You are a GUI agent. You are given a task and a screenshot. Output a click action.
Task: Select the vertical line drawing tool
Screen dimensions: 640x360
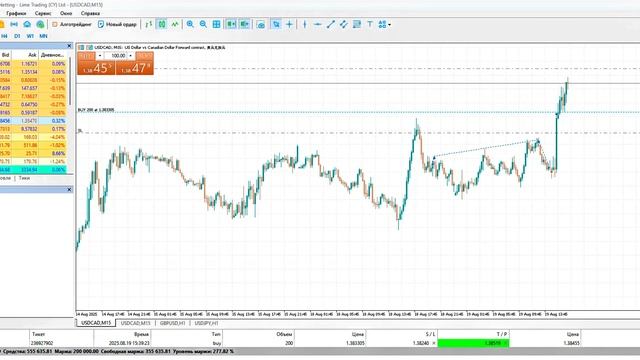click(x=304, y=24)
